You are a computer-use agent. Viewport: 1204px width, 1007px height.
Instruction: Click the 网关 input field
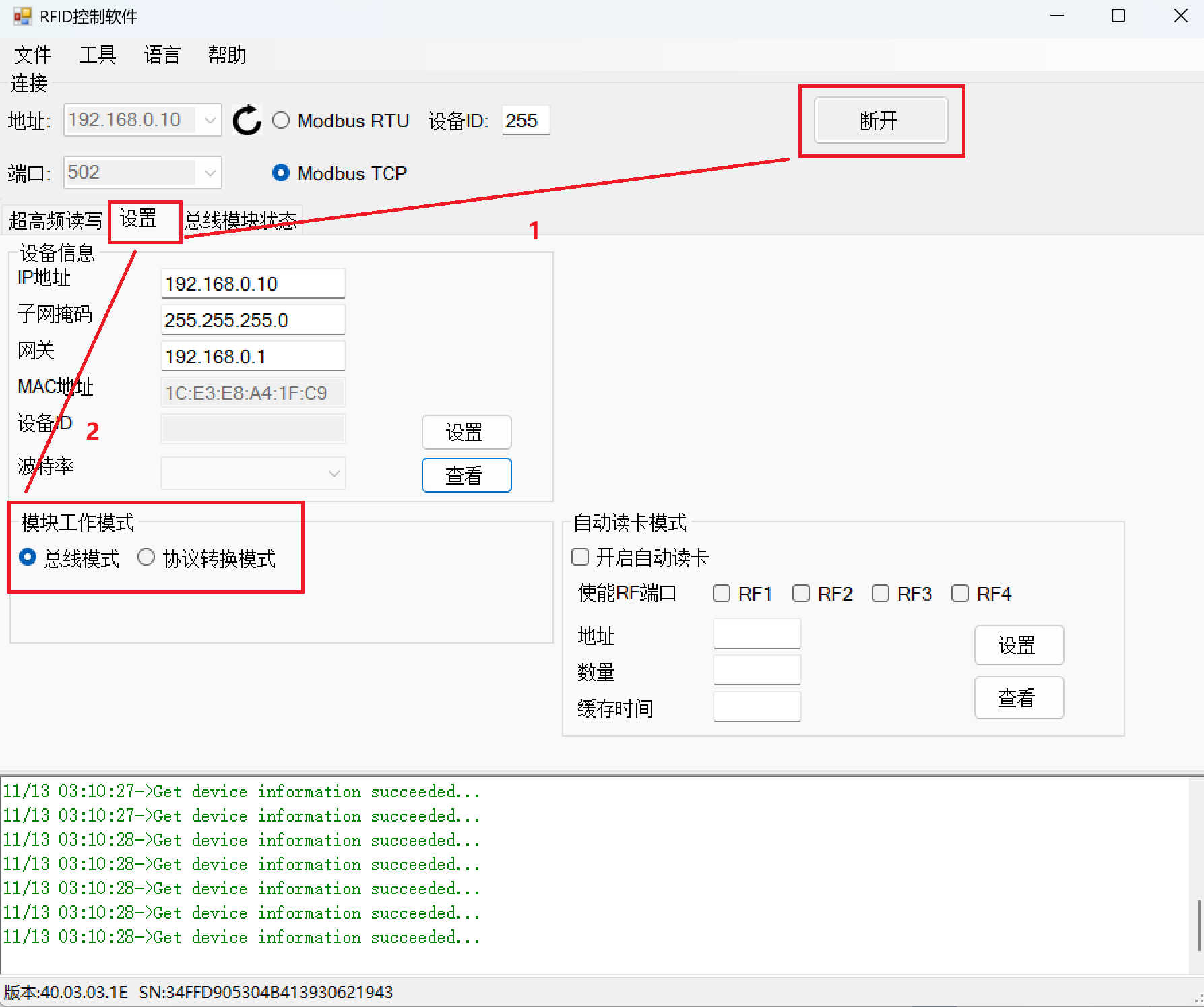click(x=253, y=356)
